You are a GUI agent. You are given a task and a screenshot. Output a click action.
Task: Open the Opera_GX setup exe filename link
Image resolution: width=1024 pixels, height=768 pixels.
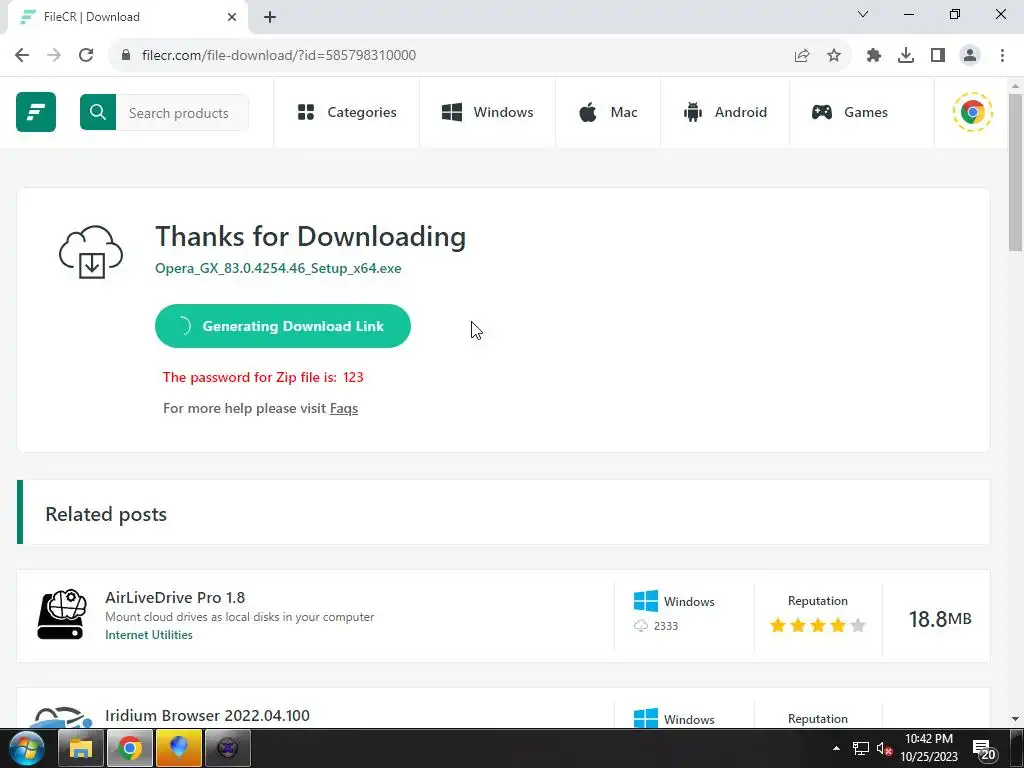pyautogui.click(x=278, y=268)
